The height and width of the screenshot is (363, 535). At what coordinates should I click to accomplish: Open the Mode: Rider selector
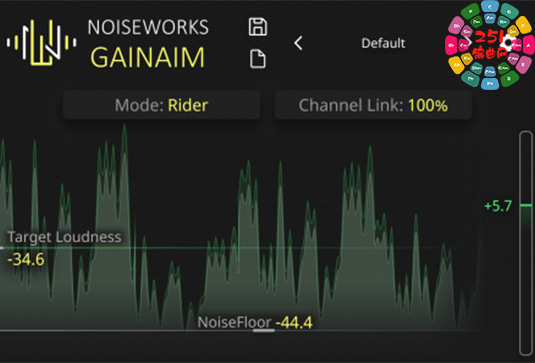click(161, 105)
